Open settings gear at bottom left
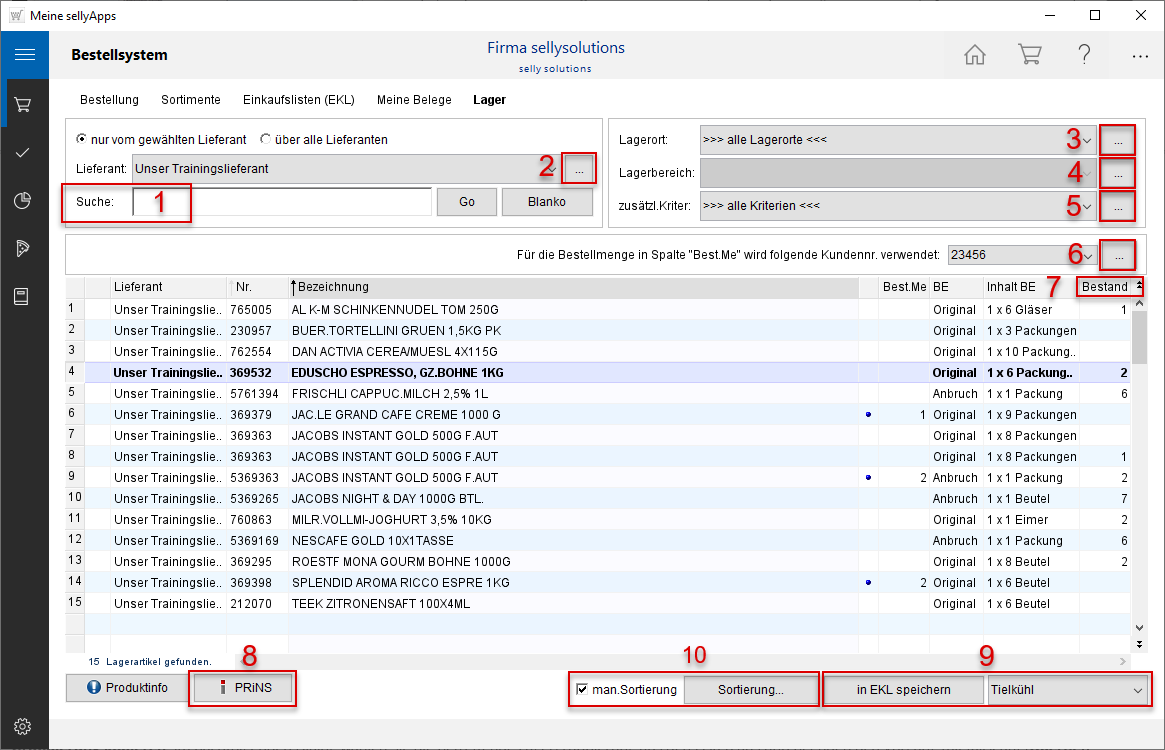This screenshot has height=750, width=1165. tap(24, 726)
